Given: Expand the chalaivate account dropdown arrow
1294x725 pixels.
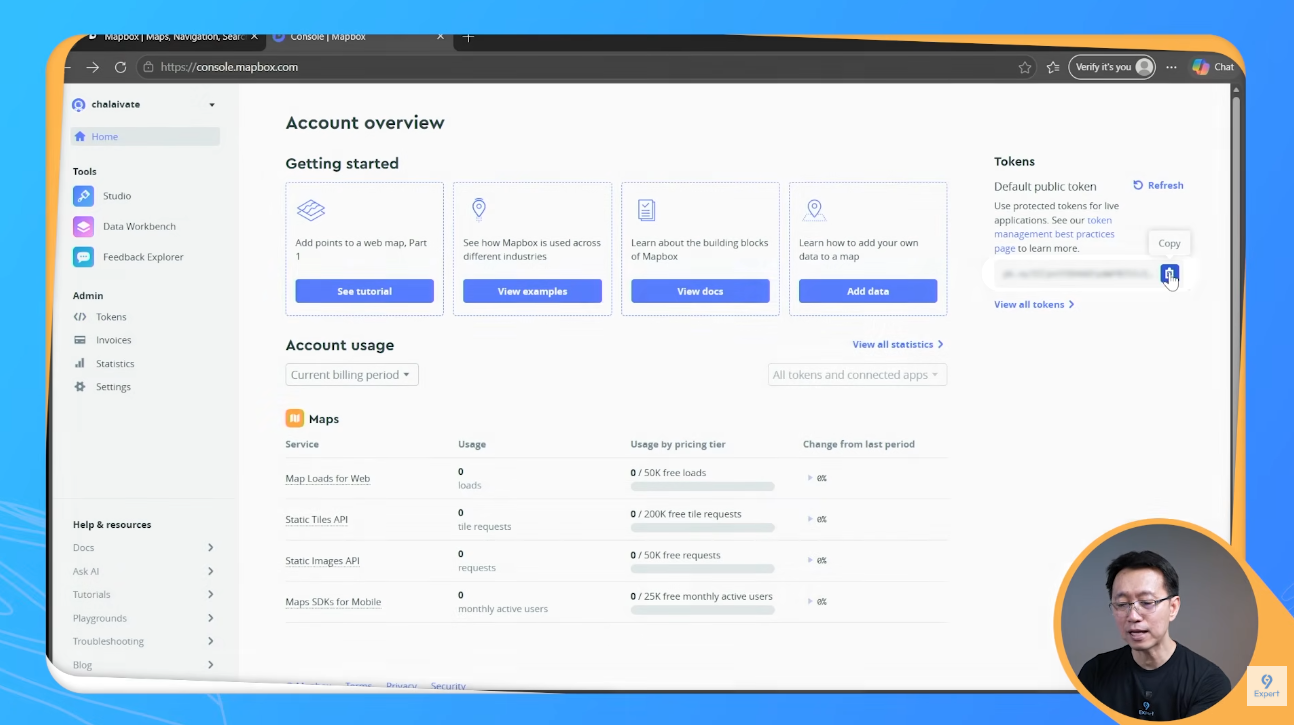Looking at the screenshot, I should 212,105.
